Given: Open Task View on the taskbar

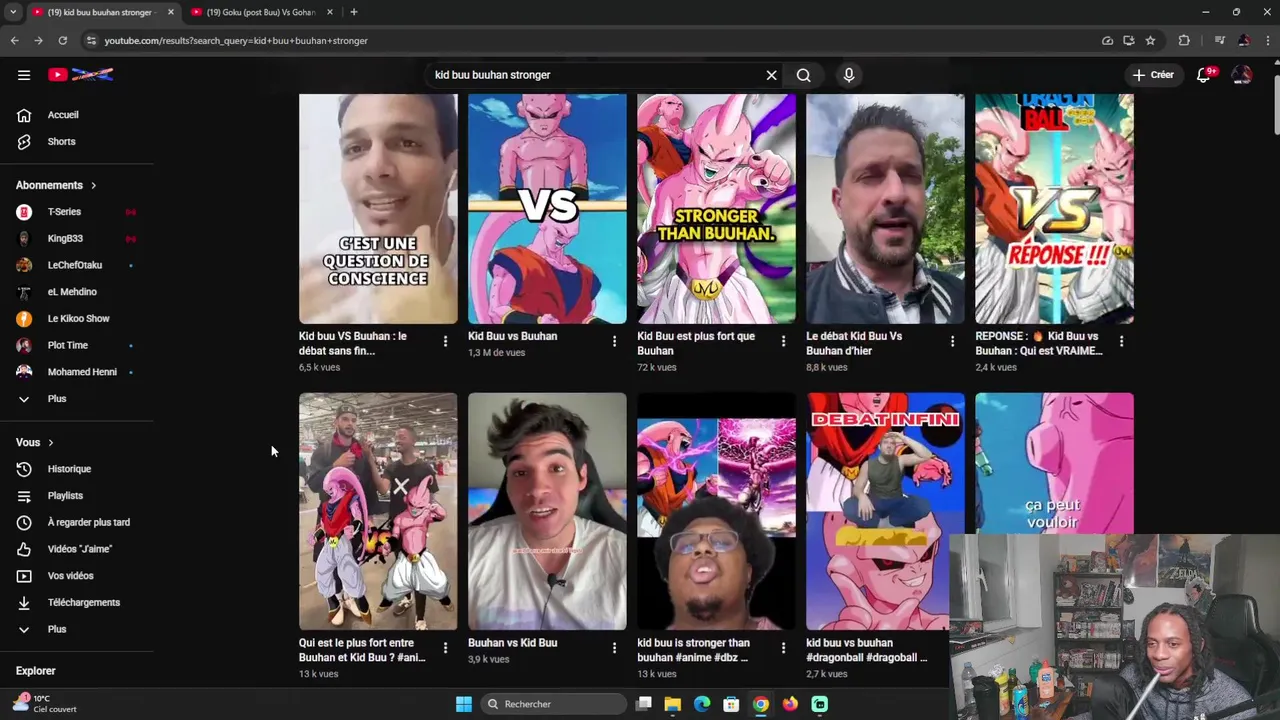Looking at the screenshot, I should click(644, 704).
